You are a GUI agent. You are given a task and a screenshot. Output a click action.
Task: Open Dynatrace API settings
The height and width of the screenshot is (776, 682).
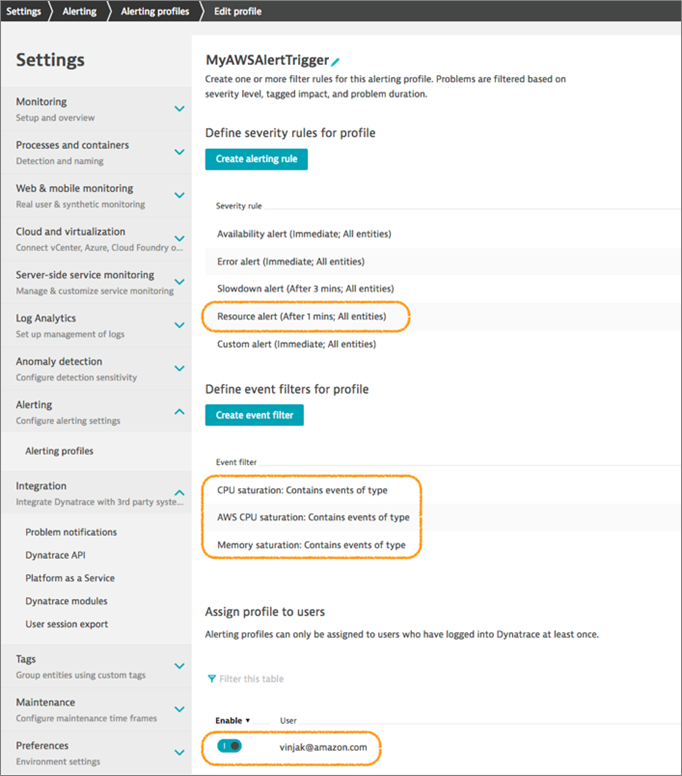[x=55, y=555]
